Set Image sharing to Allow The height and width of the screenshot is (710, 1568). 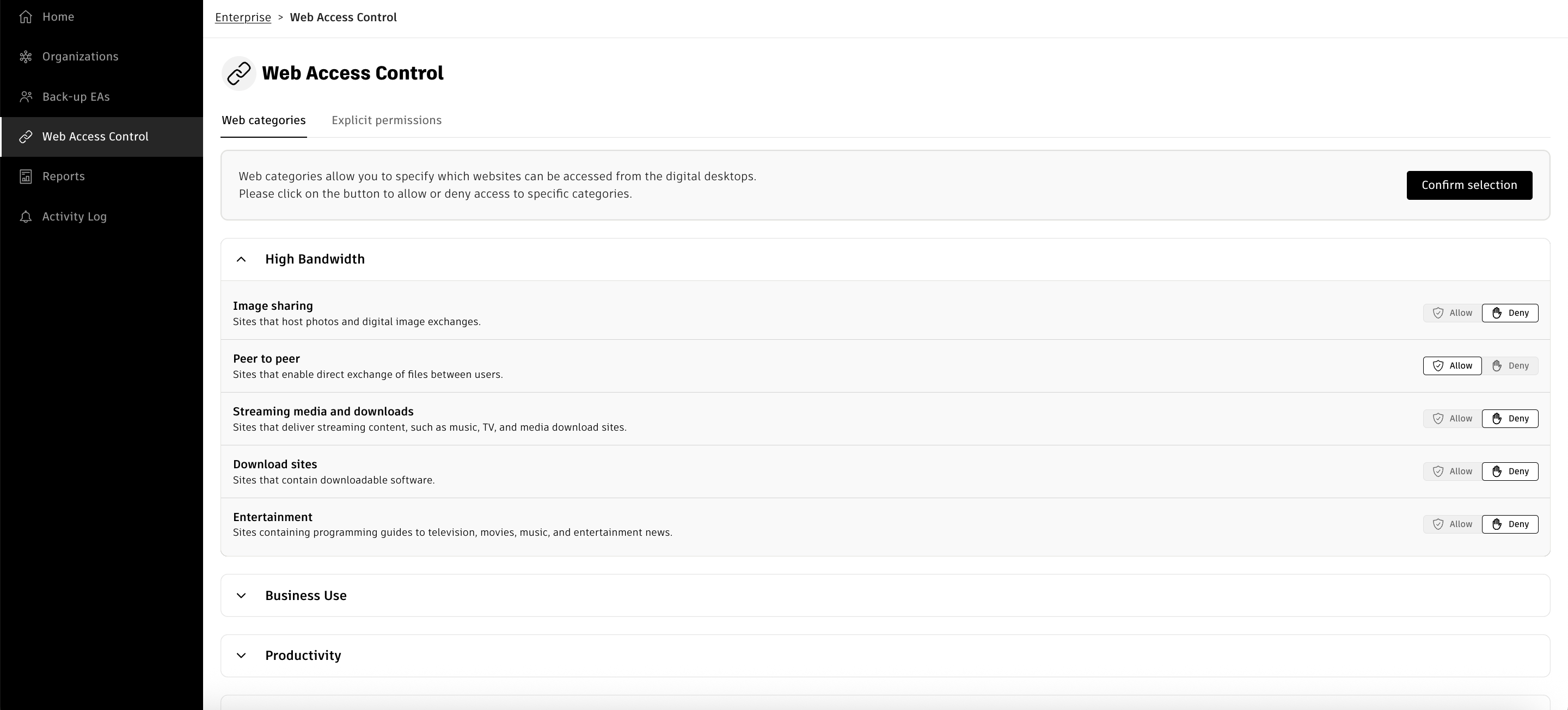(x=1451, y=313)
